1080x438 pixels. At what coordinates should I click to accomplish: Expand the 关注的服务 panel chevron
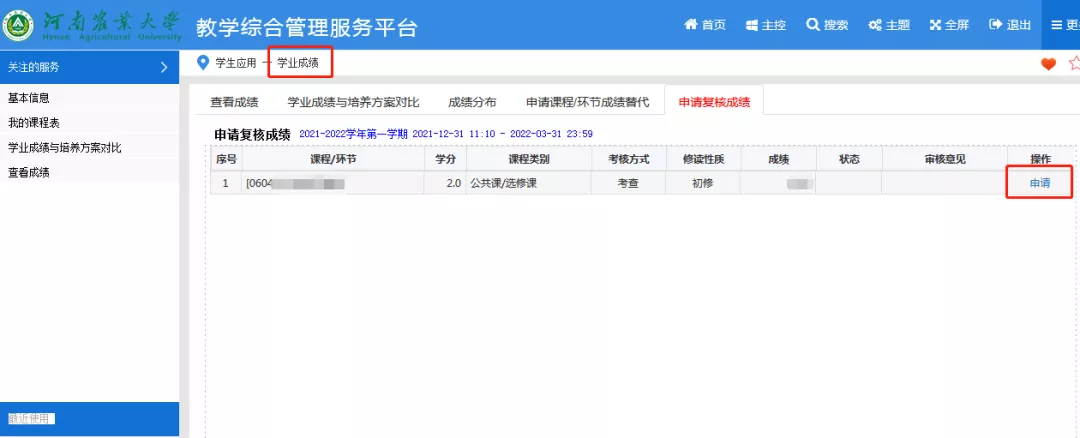click(164, 67)
